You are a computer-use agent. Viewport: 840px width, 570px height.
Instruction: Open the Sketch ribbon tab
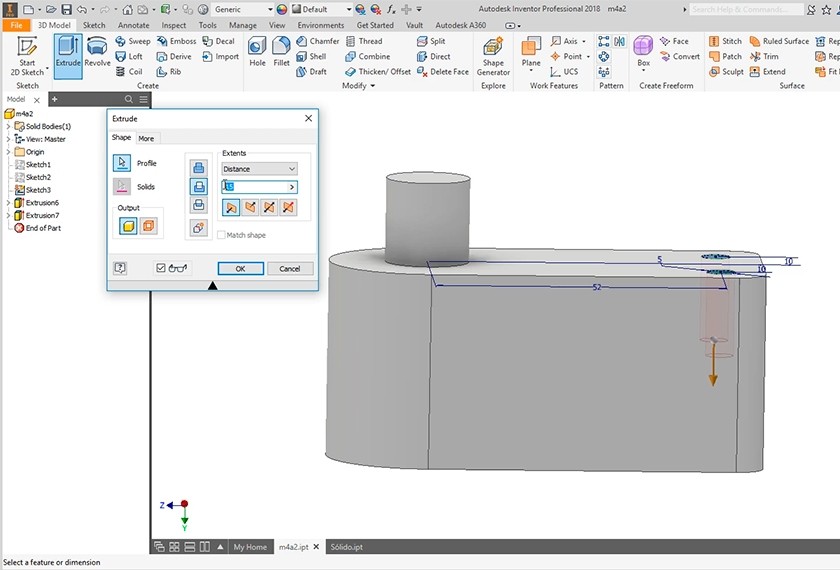pos(93,25)
